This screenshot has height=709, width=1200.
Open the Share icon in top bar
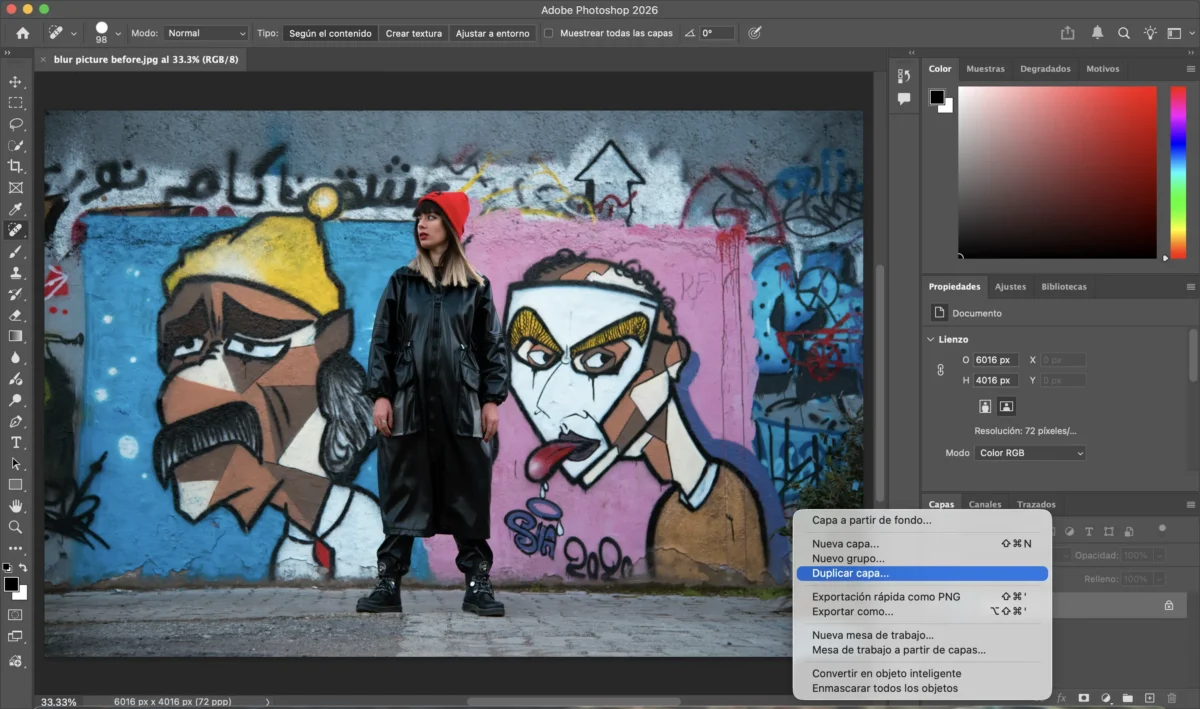[1068, 33]
